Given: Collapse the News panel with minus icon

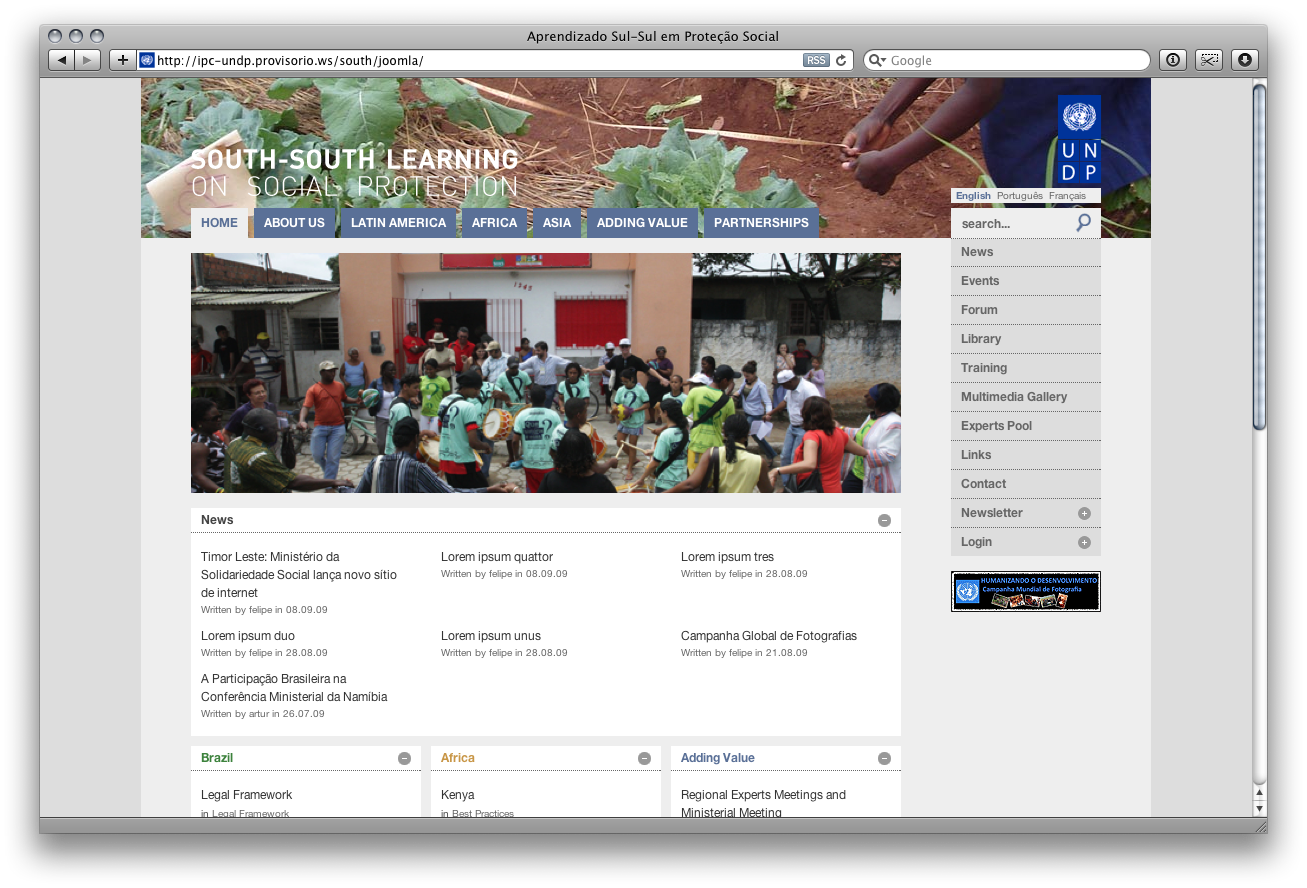Looking at the screenshot, I should tap(884, 520).
